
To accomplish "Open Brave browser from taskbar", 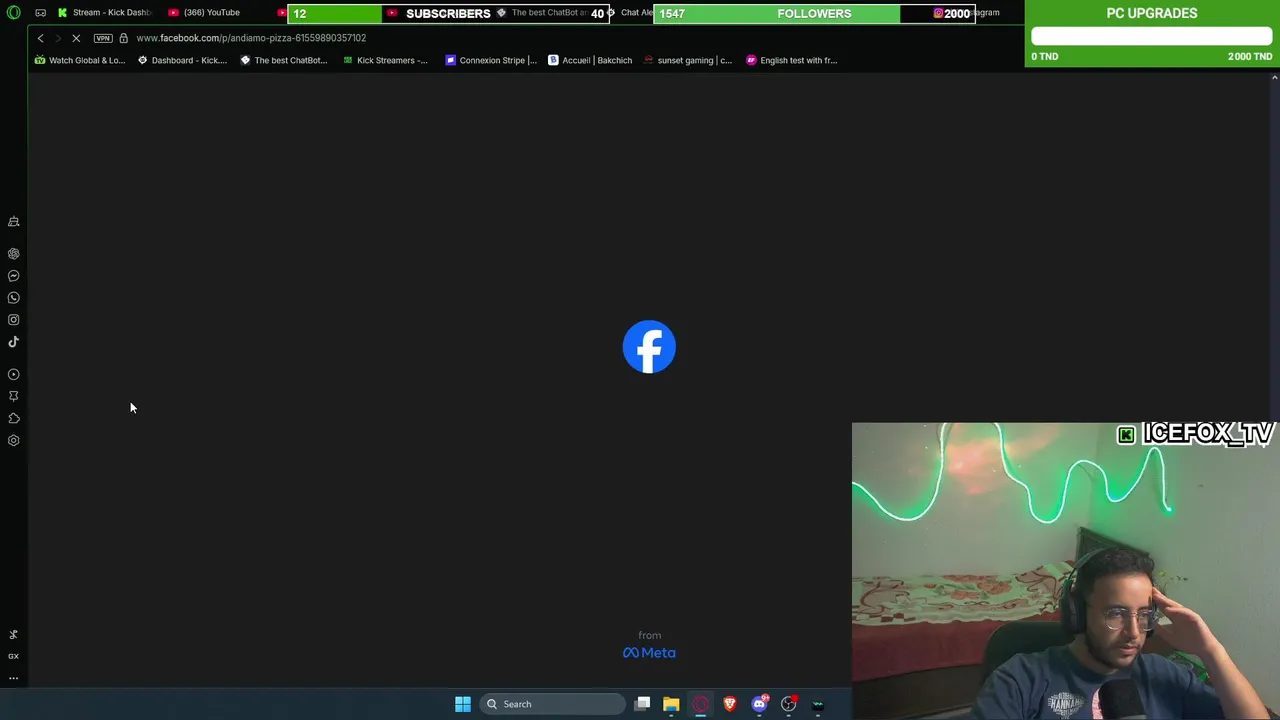I will click(730, 704).
